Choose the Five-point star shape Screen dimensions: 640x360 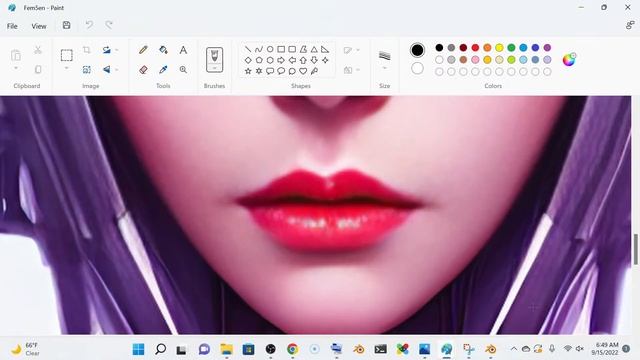pyautogui.click(x=248, y=71)
